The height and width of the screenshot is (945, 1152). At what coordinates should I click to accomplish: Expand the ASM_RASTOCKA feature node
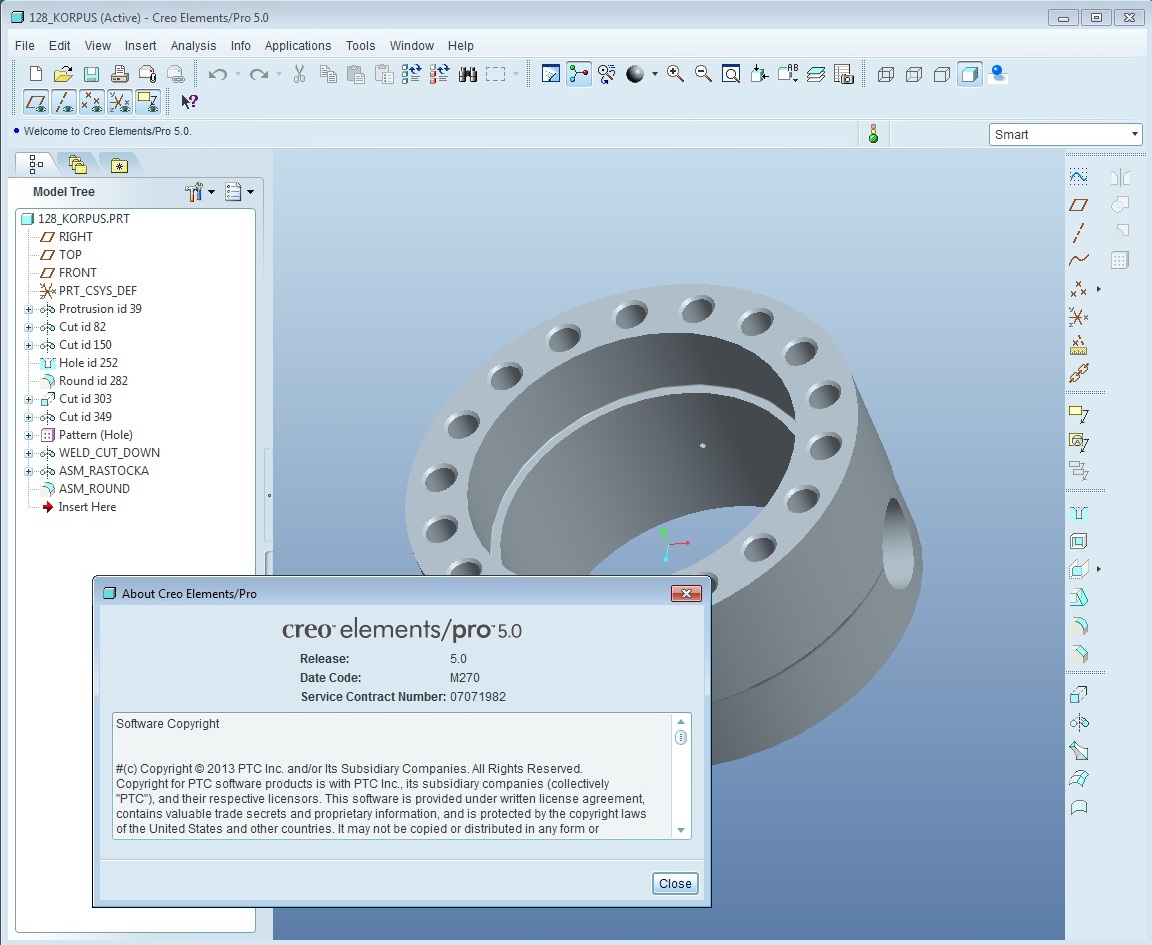tap(29, 471)
